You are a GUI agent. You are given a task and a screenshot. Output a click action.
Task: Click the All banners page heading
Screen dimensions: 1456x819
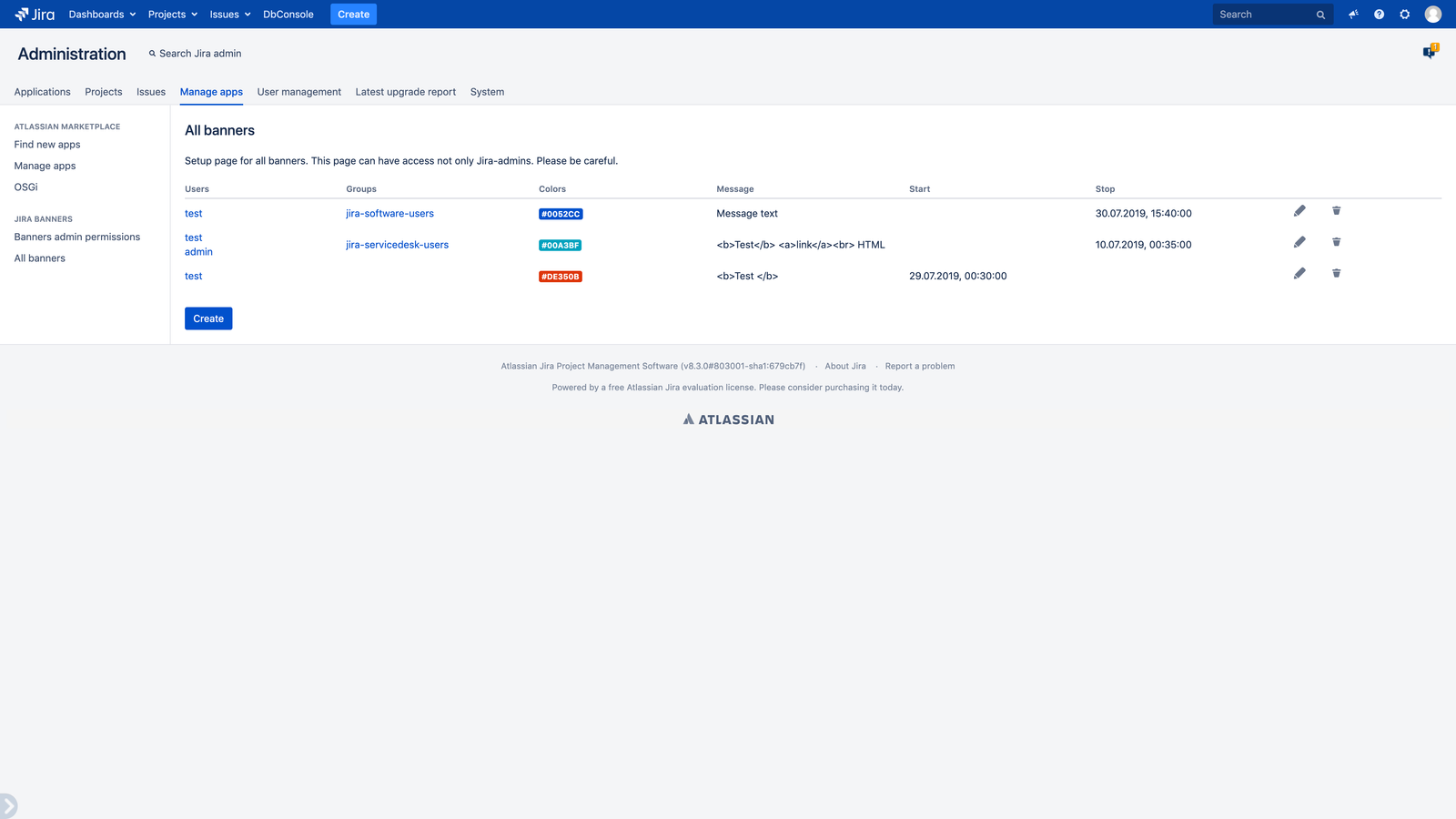click(x=219, y=131)
